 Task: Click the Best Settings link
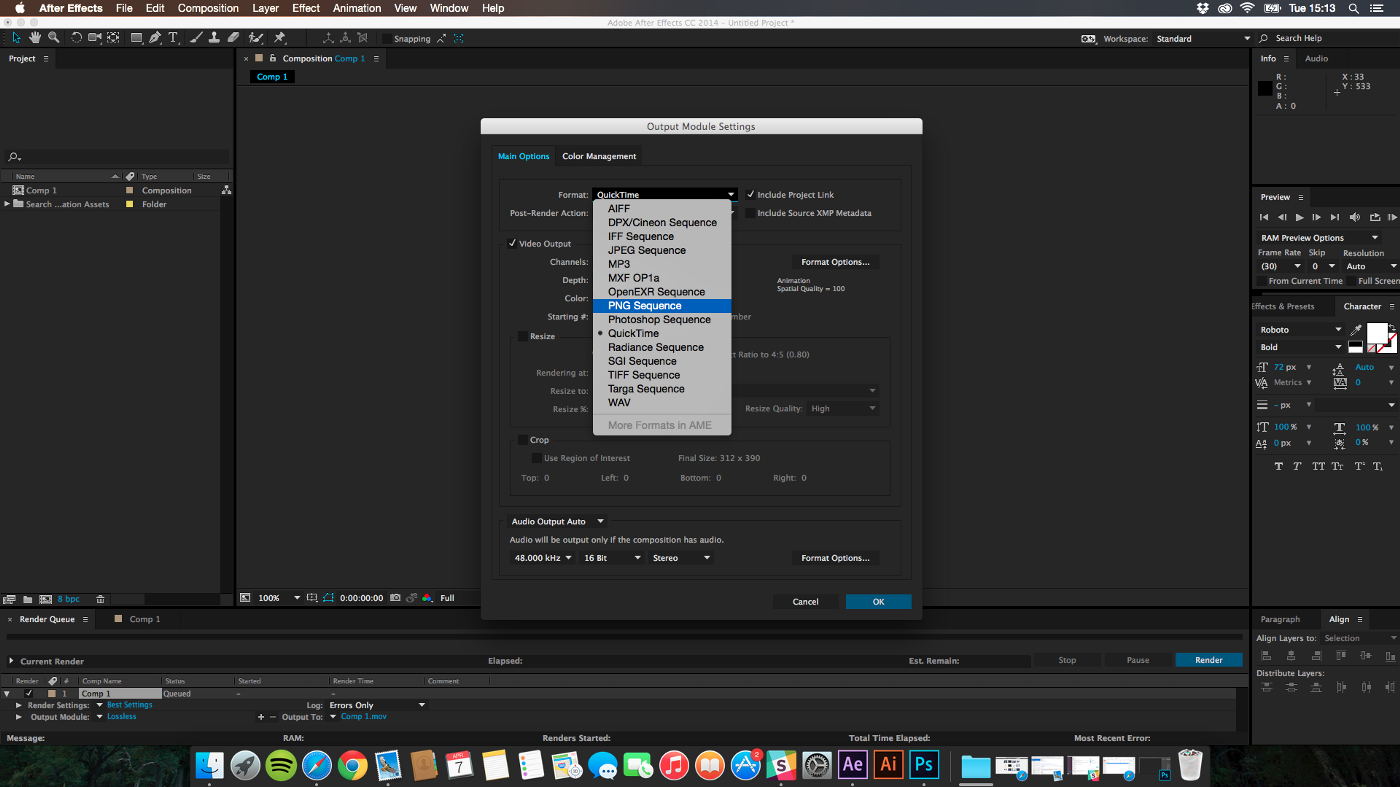click(130, 705)
